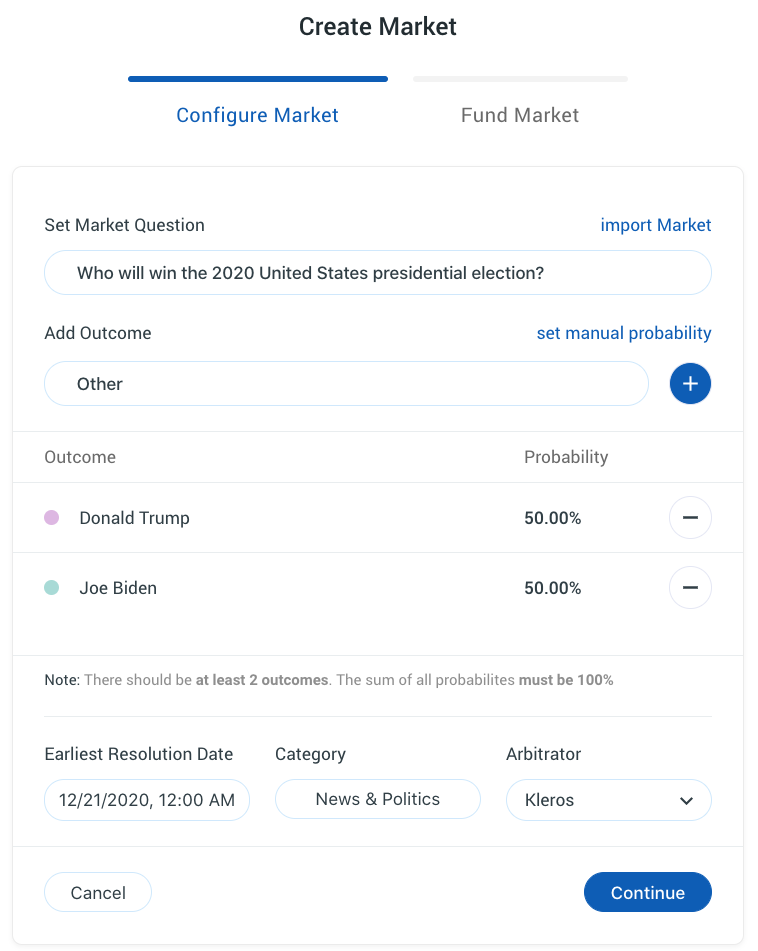Screen dimensions: 758x951
Task: Click Donald Trump's 50.00% probability value
Action: 552,518
